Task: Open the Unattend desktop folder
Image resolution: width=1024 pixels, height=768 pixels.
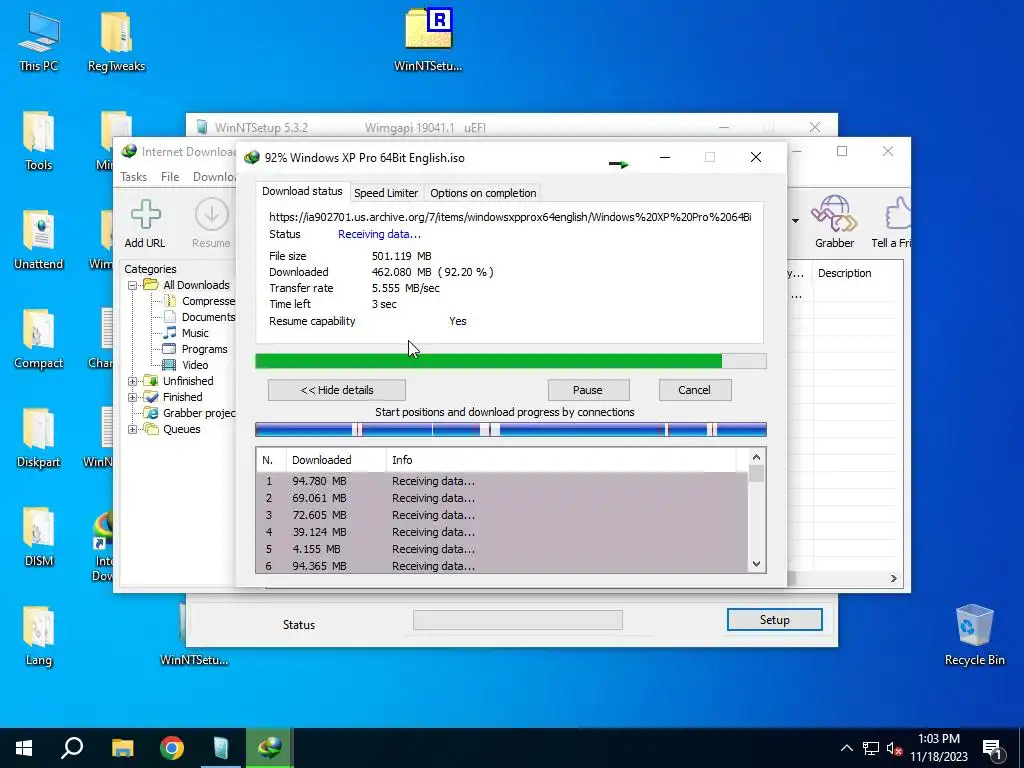Action: (39, 240)
